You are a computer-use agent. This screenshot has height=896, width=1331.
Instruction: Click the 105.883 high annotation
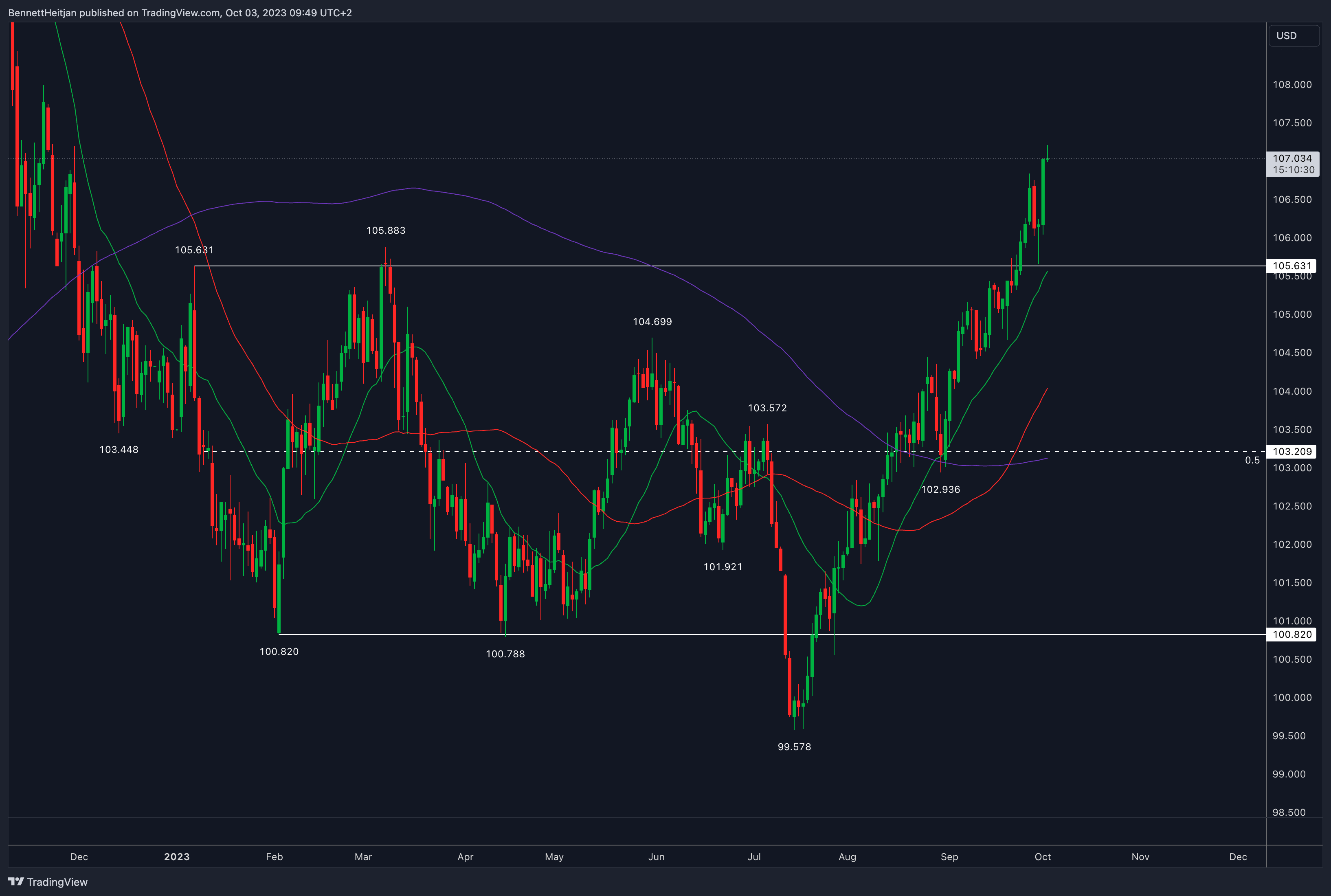point(386,230)
